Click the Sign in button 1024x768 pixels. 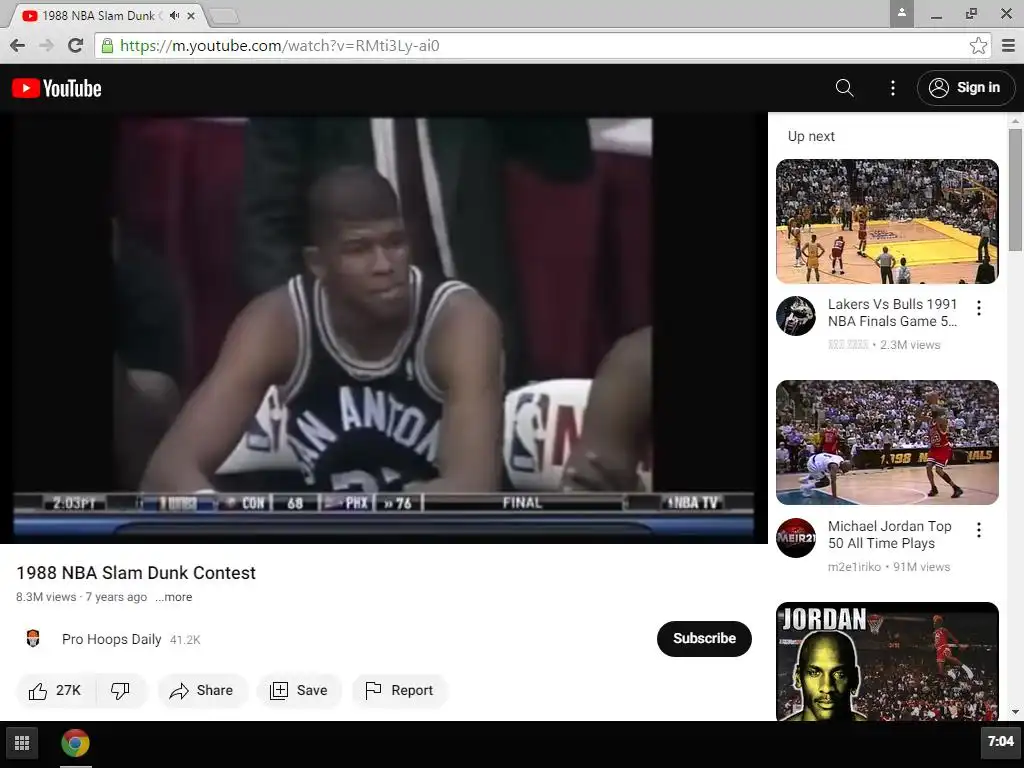pyautogui.click(x=965, y=88)
